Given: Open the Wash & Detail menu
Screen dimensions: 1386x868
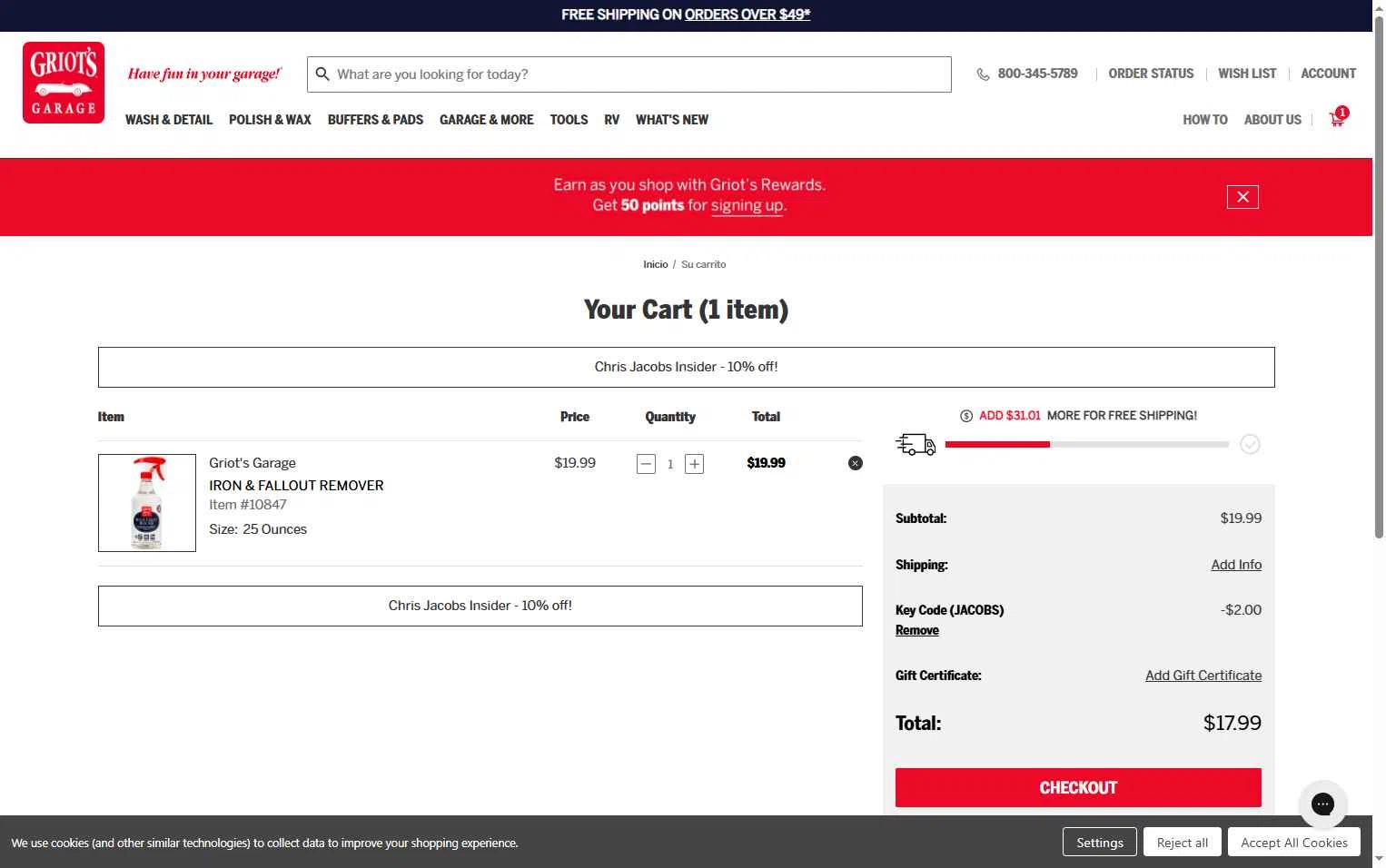Looking at the screenshot, I should point(169,120).
